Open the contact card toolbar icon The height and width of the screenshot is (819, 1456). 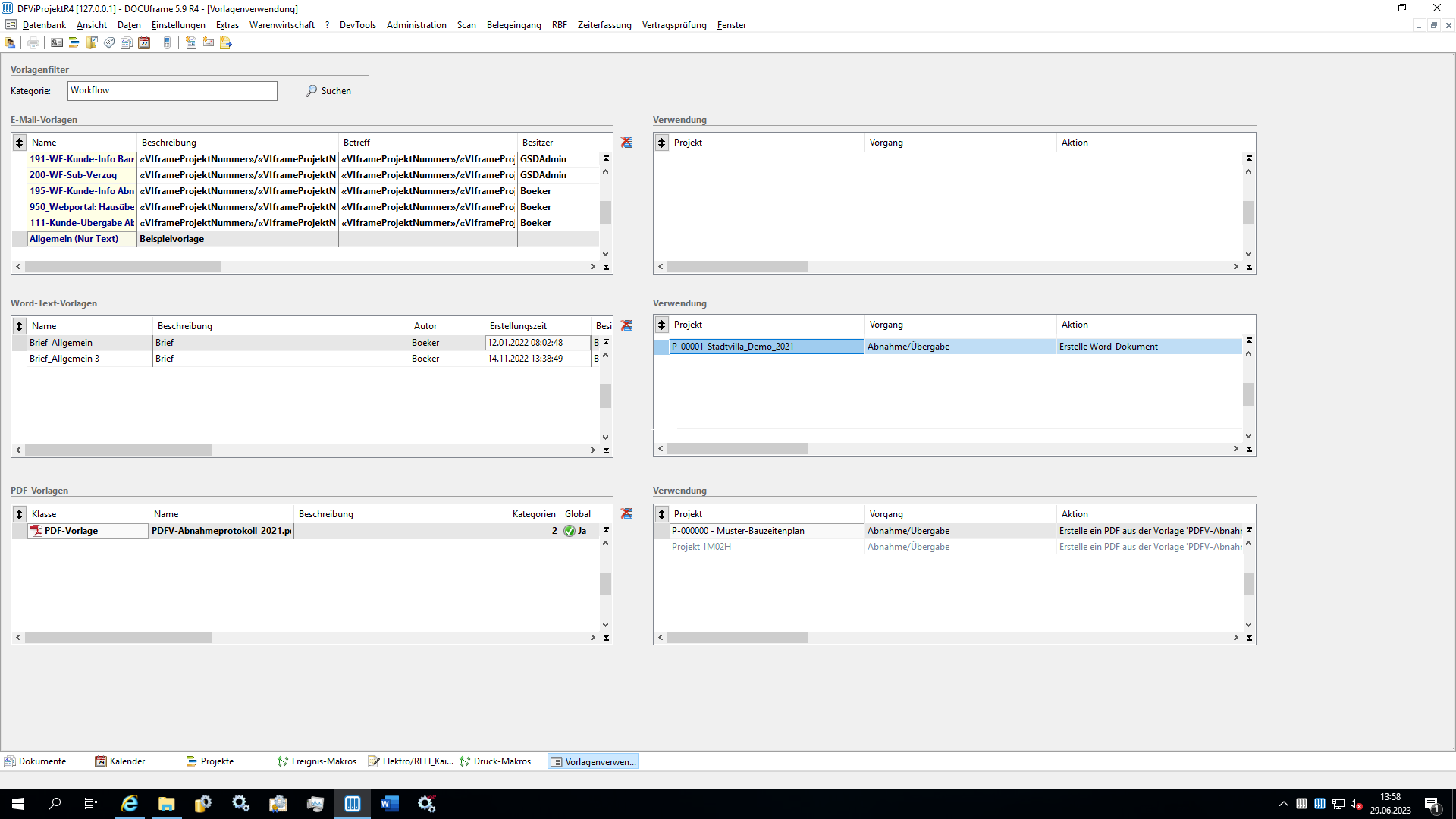57,42
